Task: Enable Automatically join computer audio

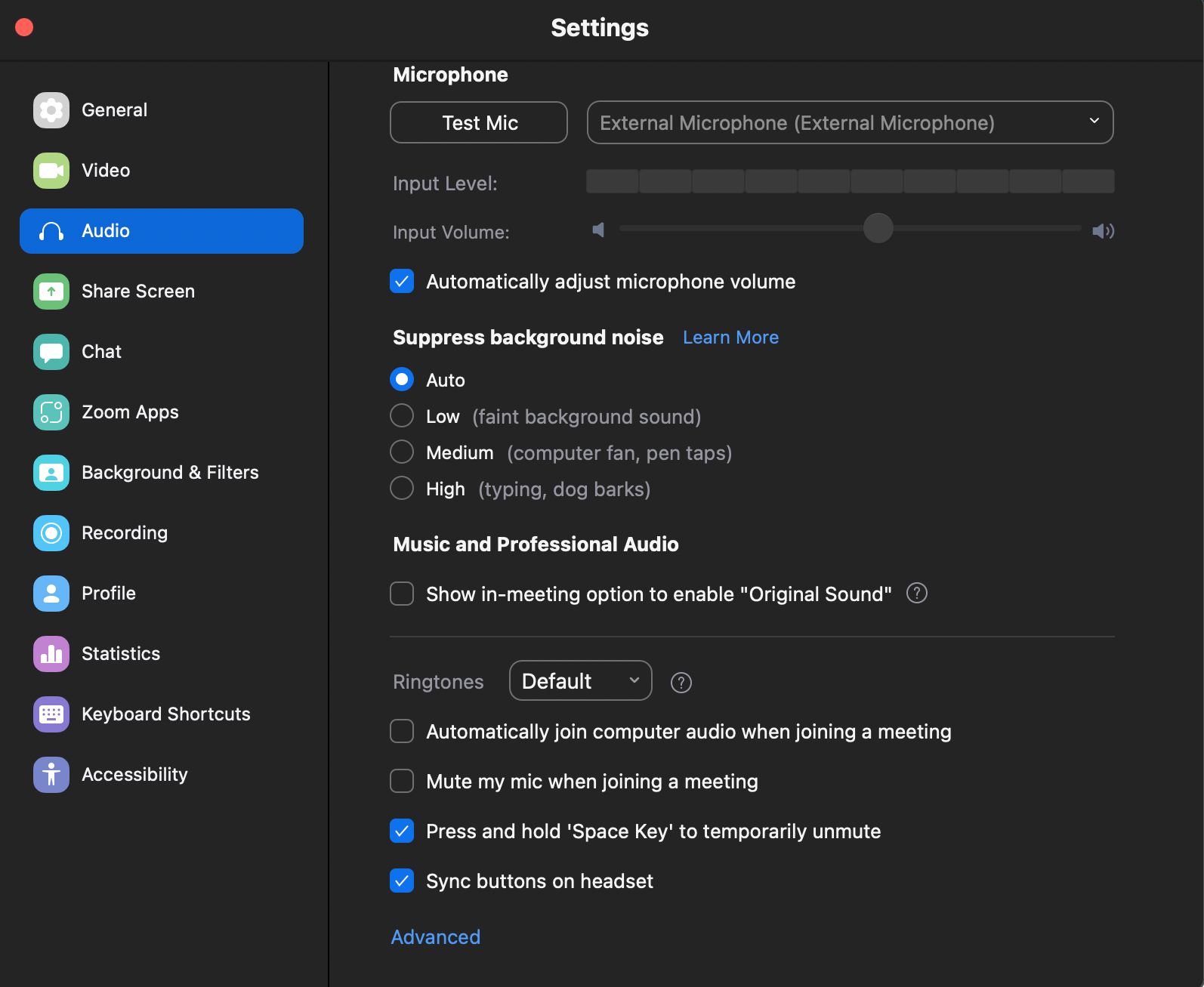Action: [402, 731]
